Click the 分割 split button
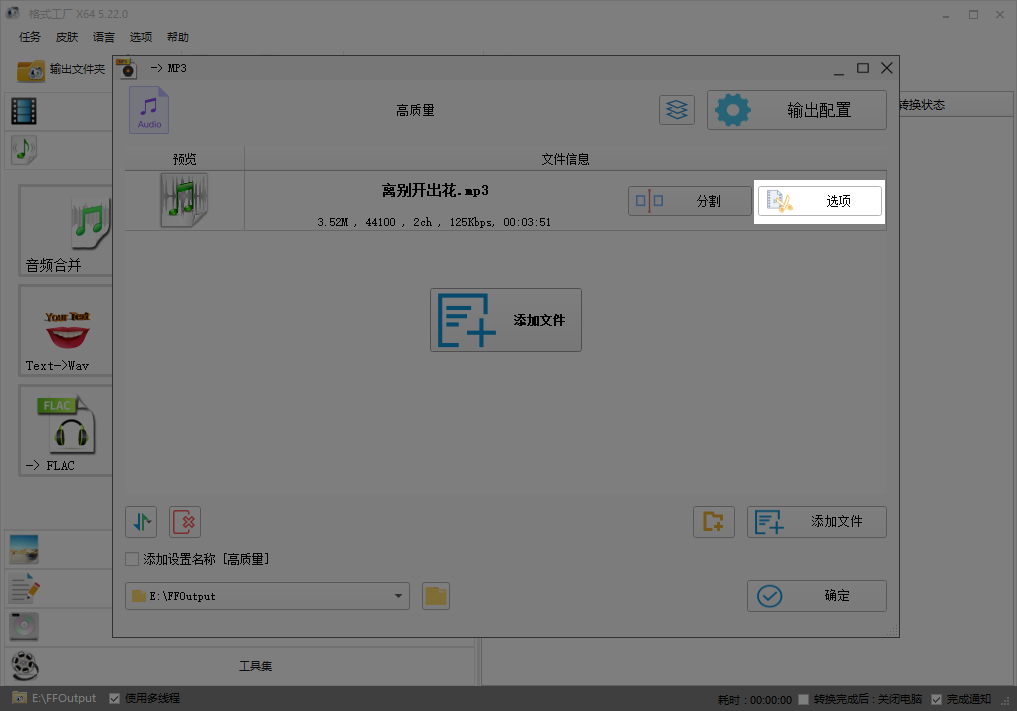Screen dimensions: 1017x711 (x=689, y=201)
